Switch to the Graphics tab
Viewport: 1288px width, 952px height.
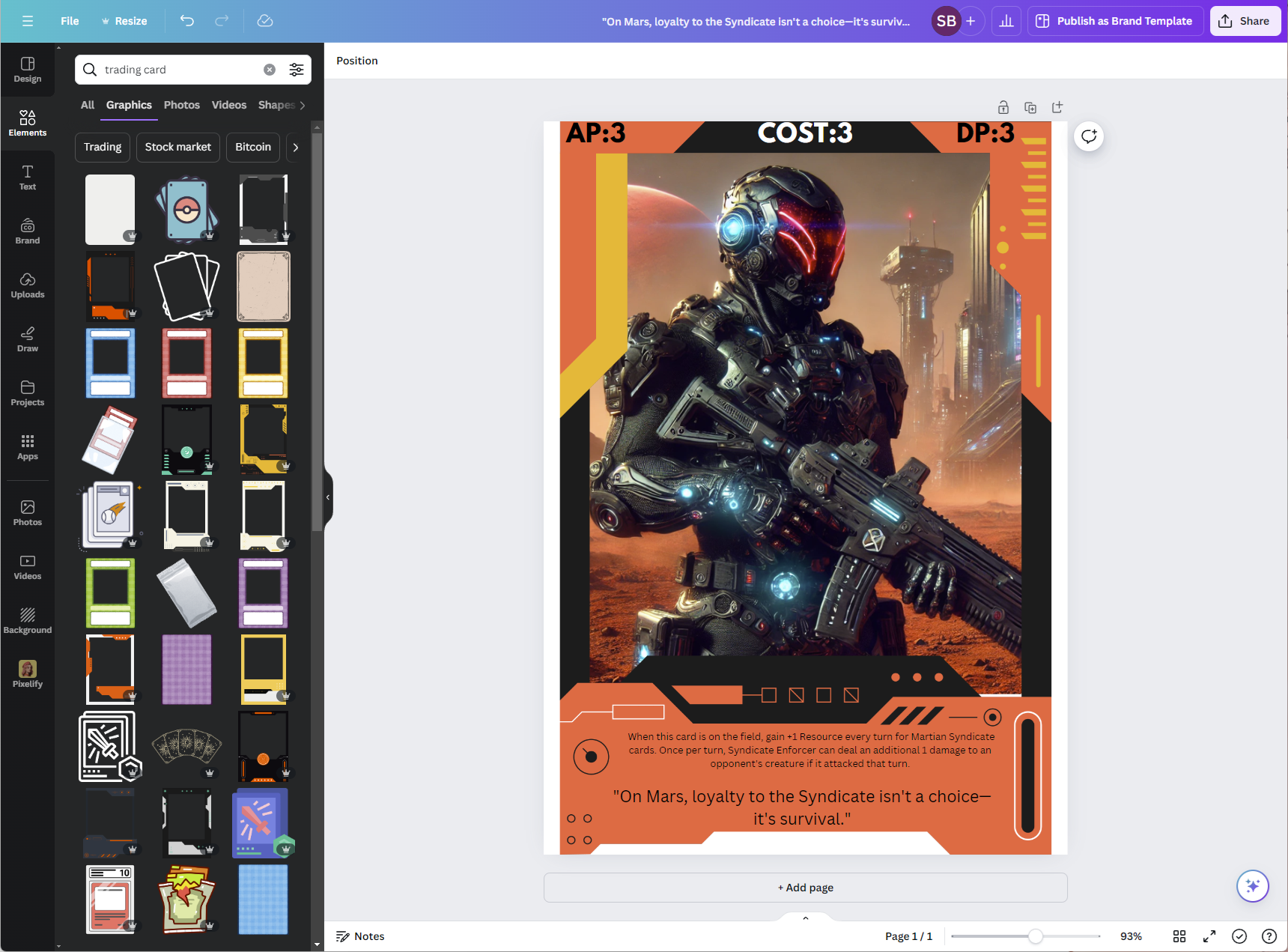129,105
